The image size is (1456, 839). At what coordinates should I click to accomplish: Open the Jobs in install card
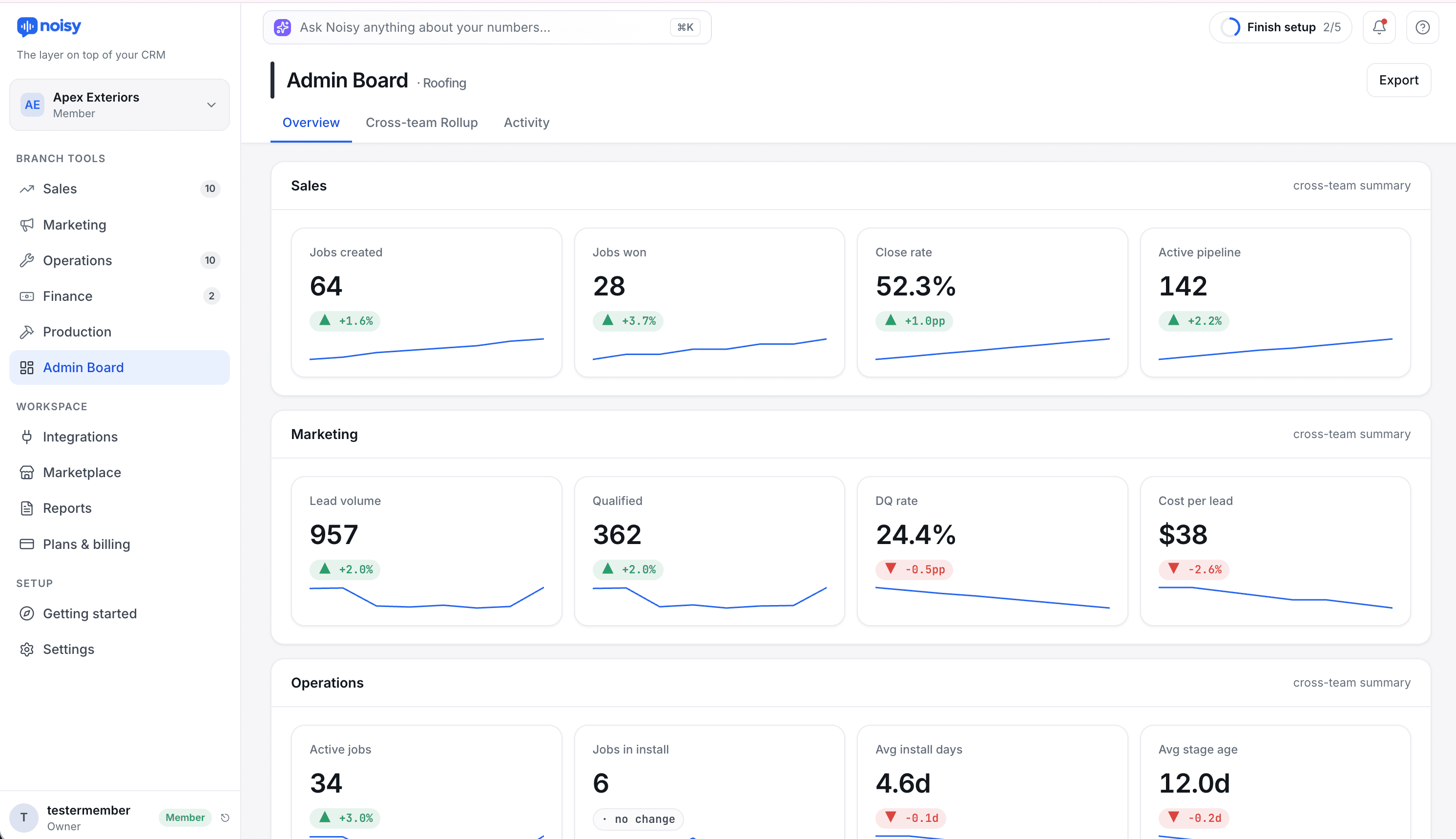[x=709, y=782]
